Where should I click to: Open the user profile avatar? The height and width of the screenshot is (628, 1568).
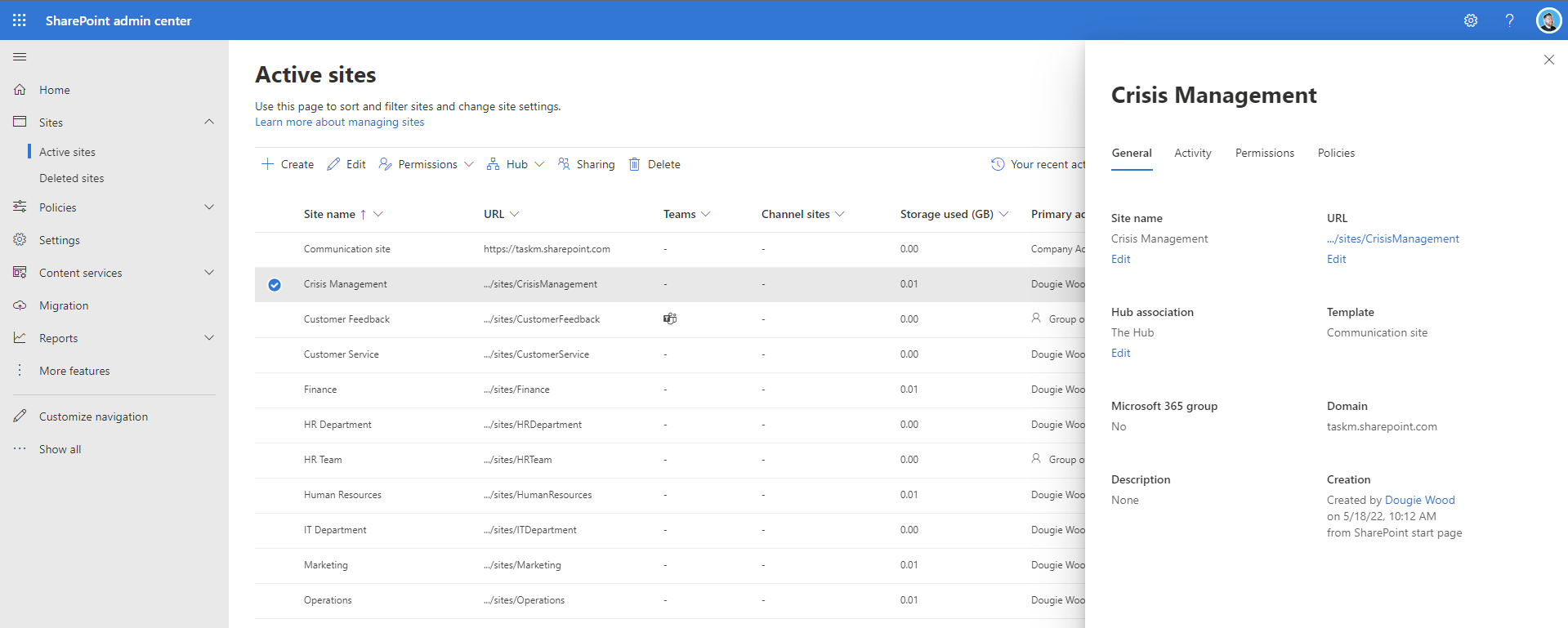[1548, 20]
